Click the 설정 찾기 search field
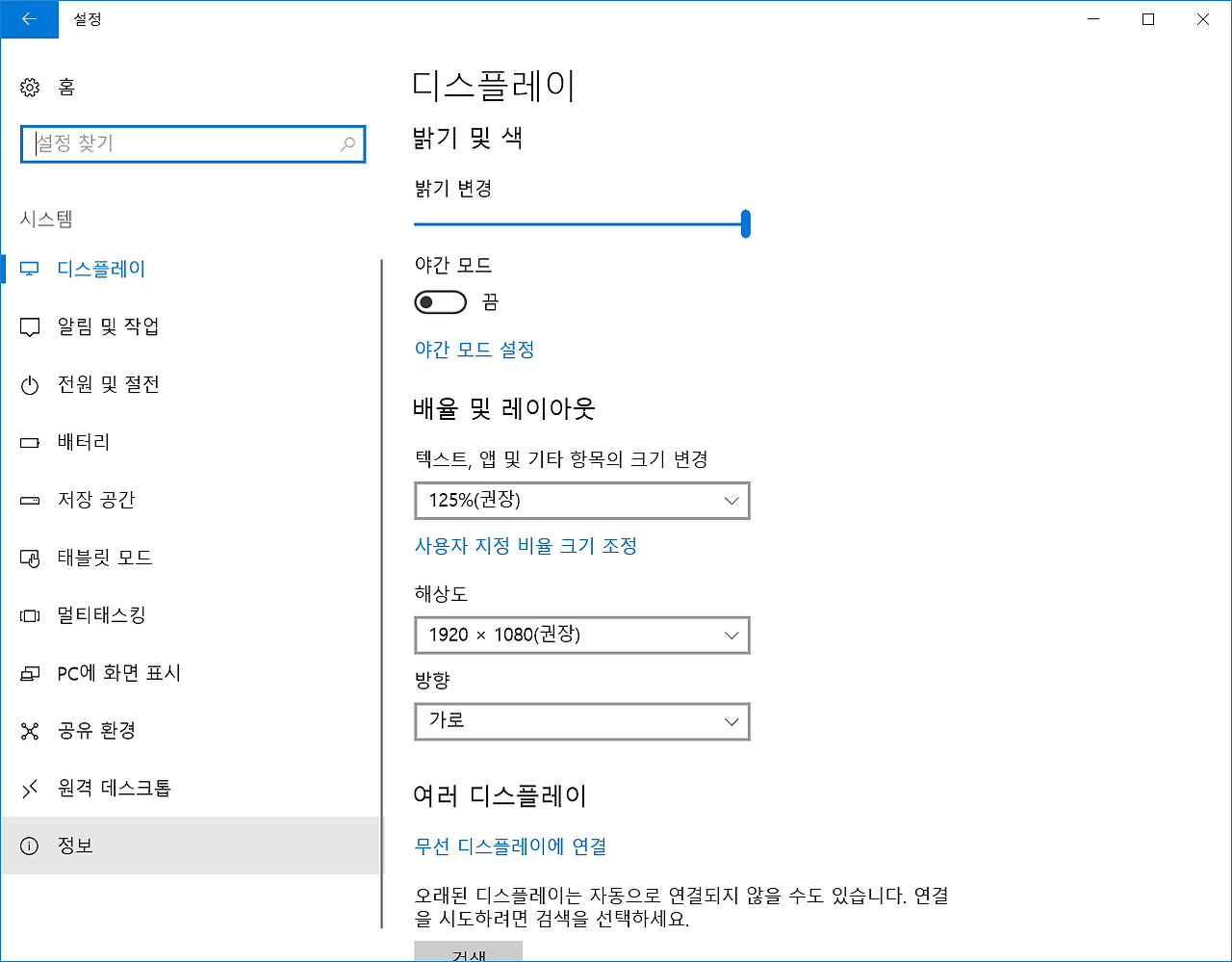This screenshot has height=962, width=1232. pos(192,143)
